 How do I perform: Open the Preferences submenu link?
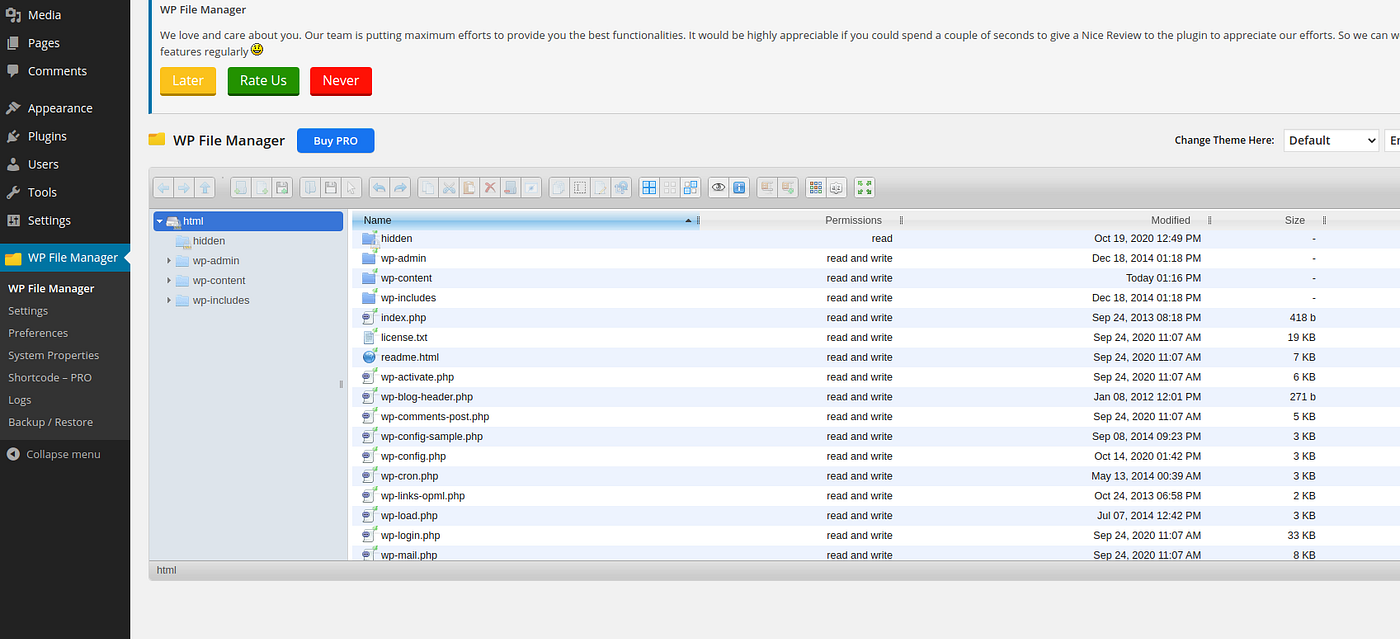(38, 333)
